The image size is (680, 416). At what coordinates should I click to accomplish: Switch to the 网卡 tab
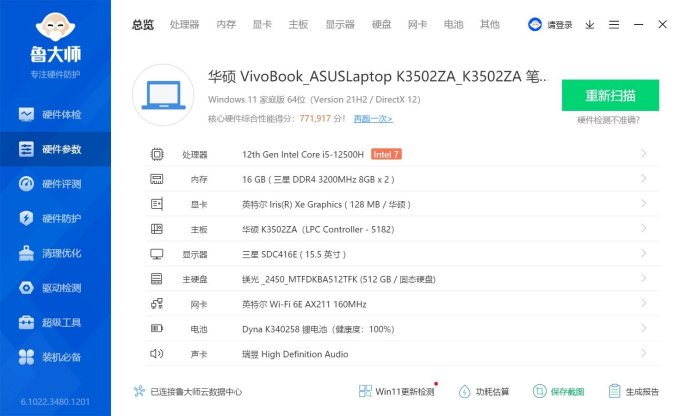point(417,25)
